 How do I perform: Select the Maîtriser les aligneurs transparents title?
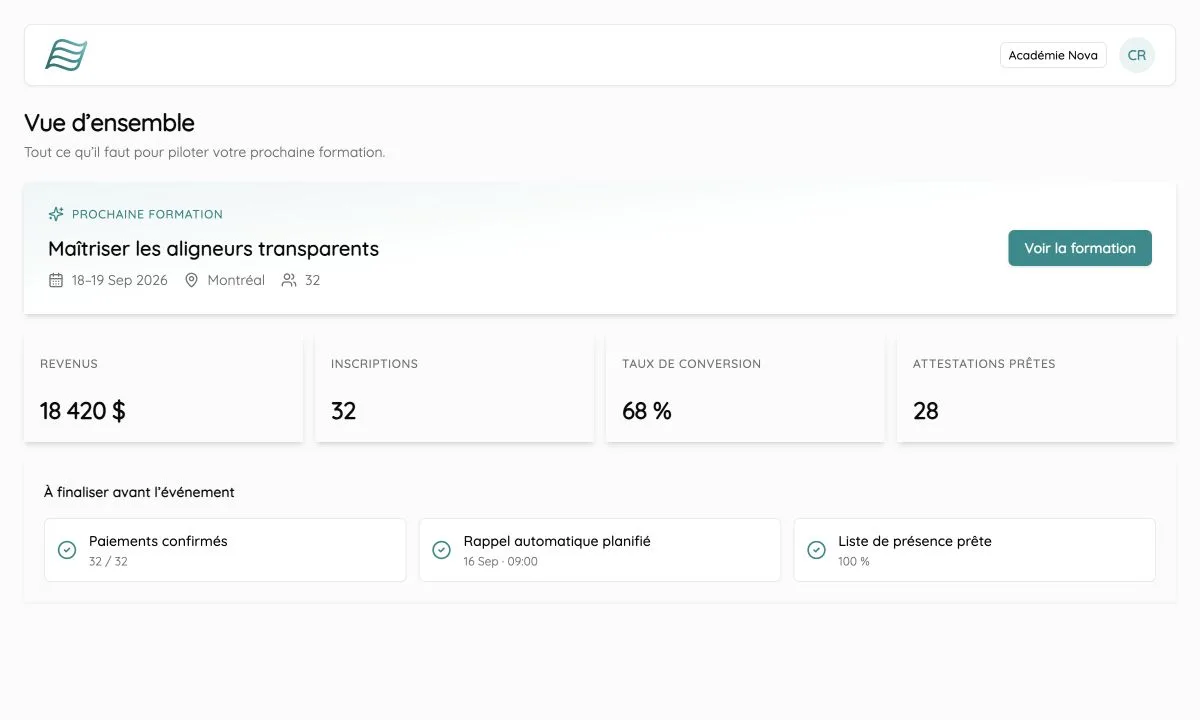(x=213, y=248)
